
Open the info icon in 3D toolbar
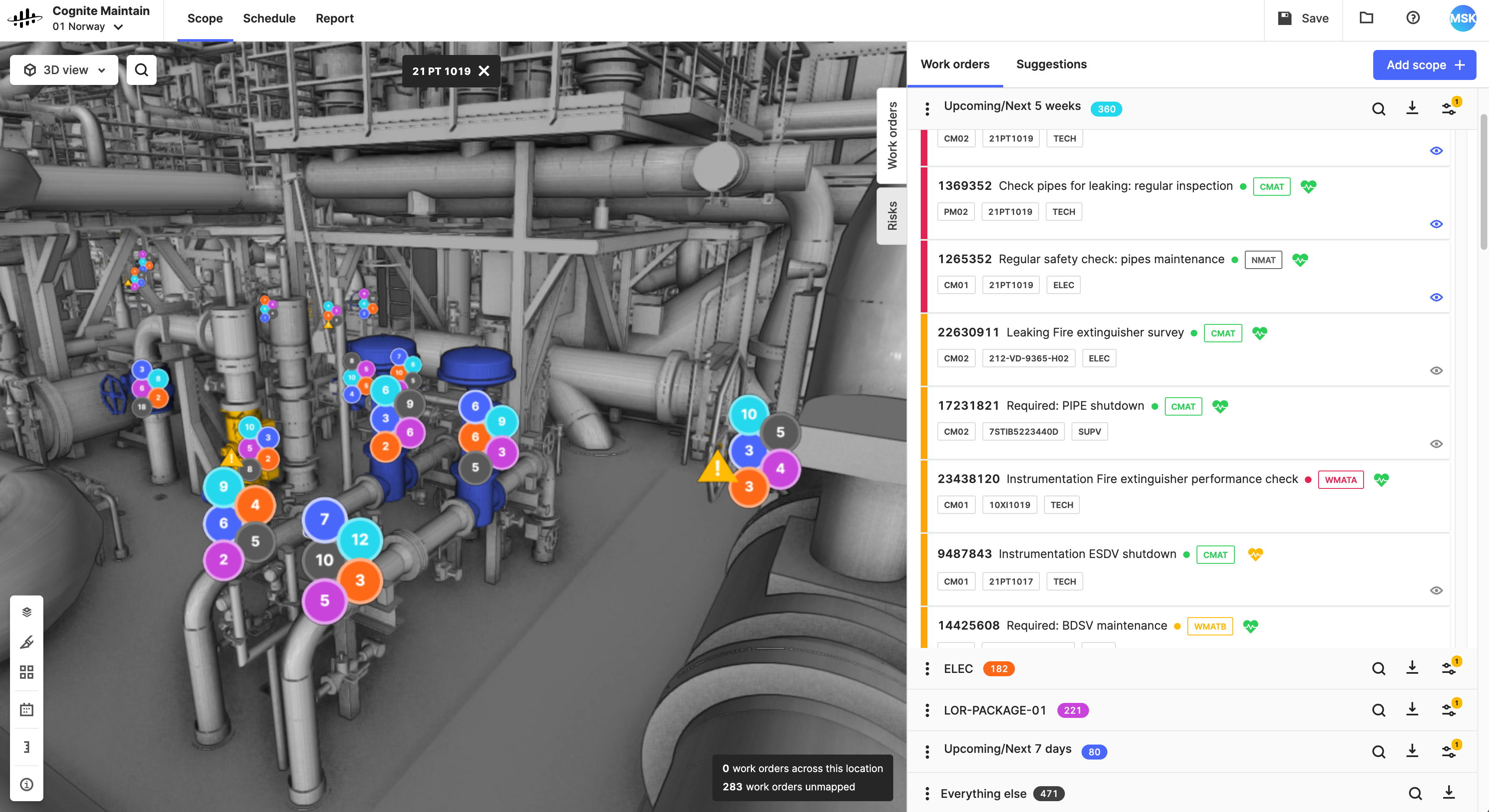click(x=27, y=784)
